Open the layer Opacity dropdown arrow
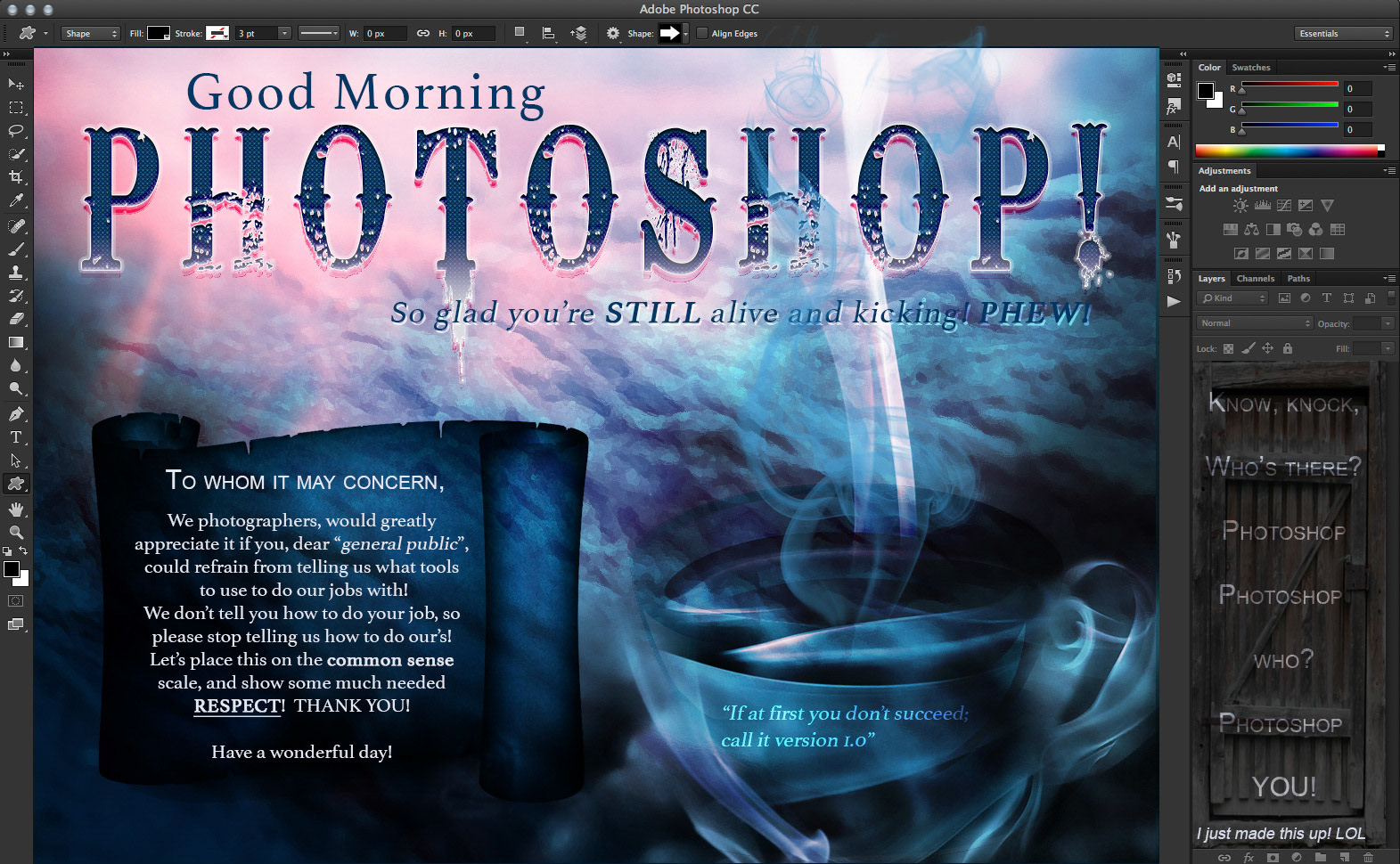1400x864 pixels. coord(1388,323)
